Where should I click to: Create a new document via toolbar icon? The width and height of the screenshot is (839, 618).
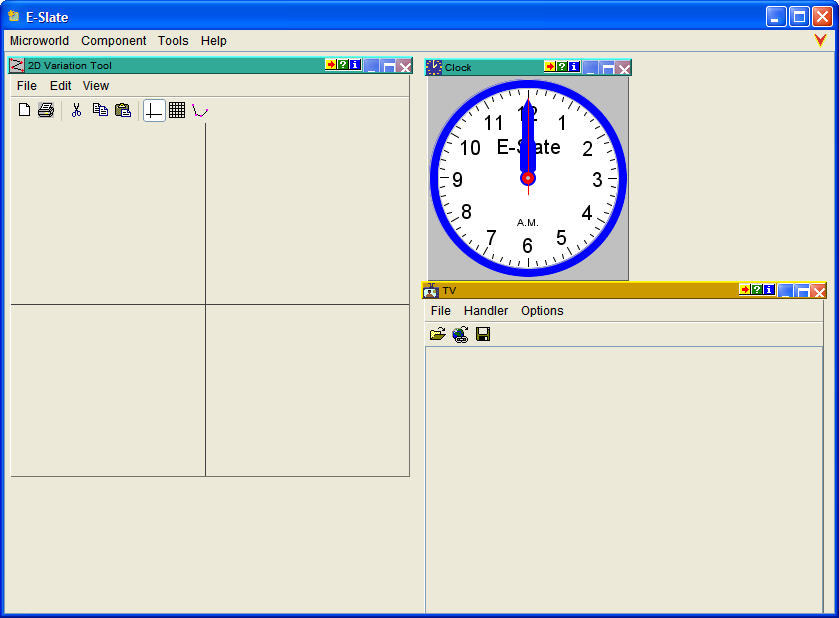pyautogui.click(x=23, y=110)
